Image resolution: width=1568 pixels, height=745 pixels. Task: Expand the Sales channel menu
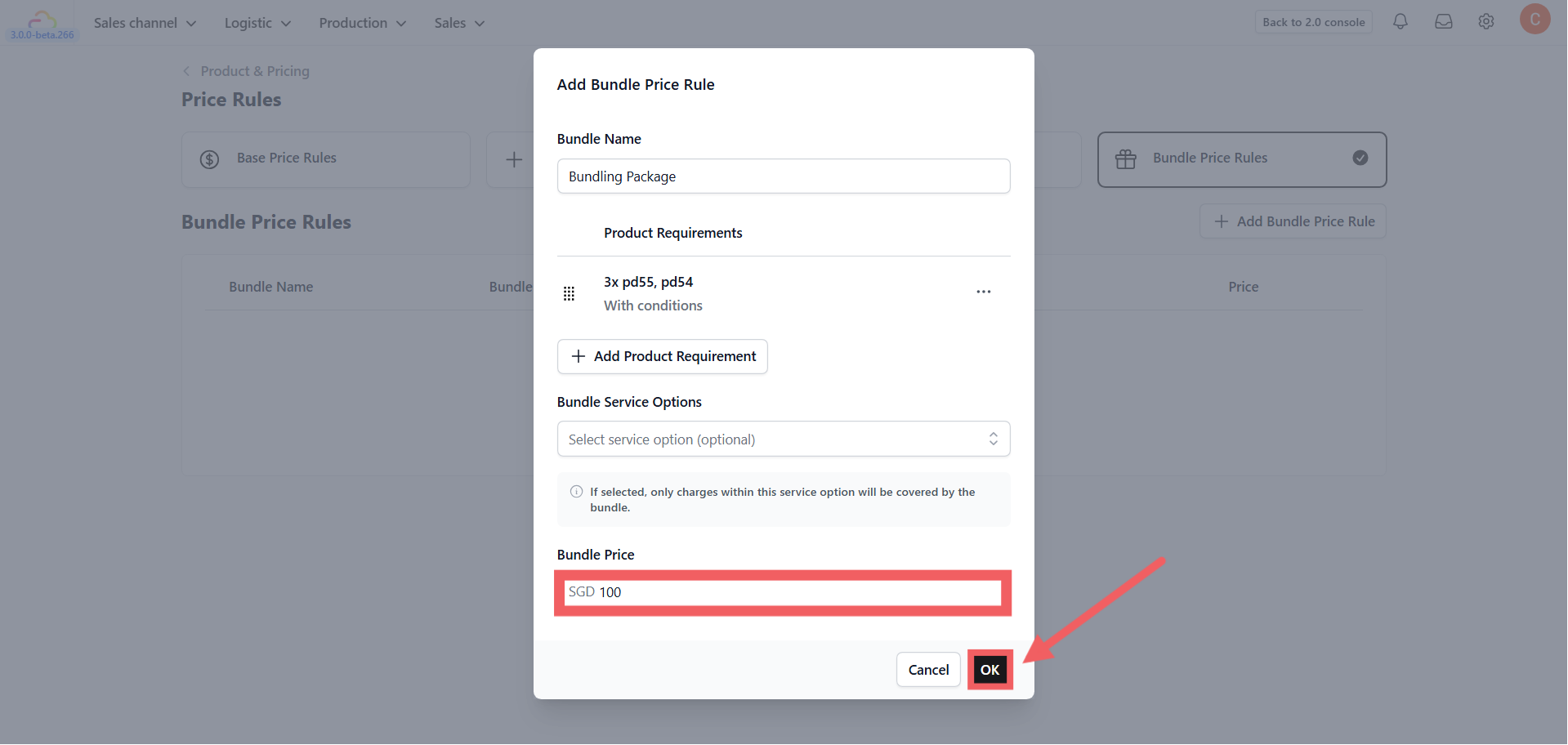(x=145, y=23)
